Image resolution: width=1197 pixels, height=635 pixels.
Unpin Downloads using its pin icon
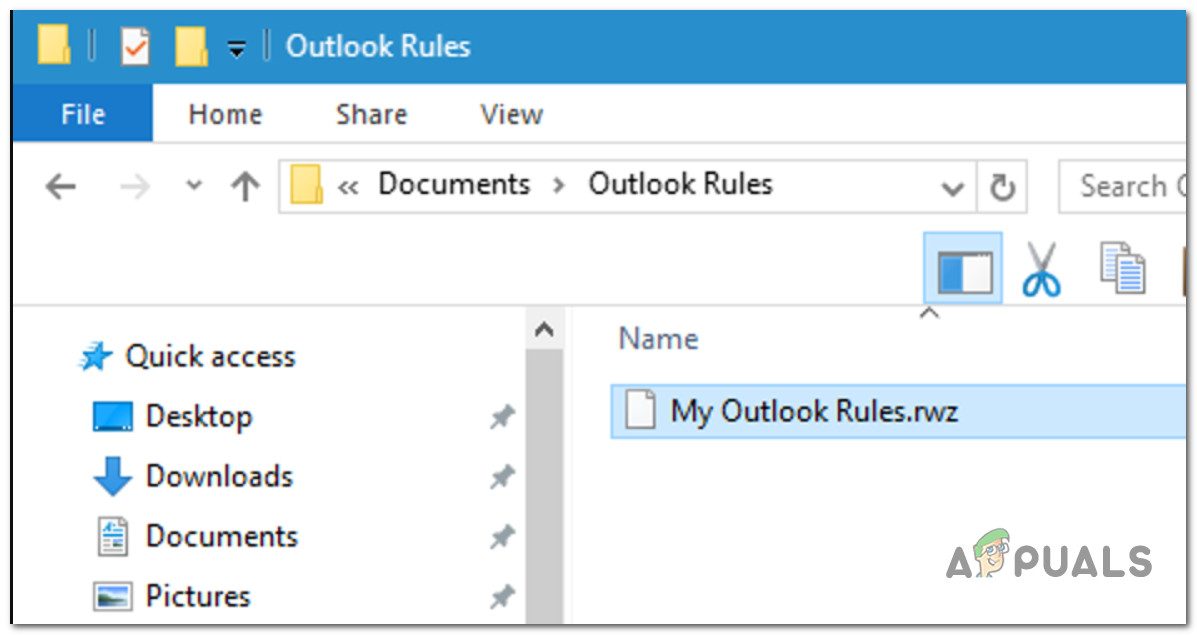coord(503,476)
